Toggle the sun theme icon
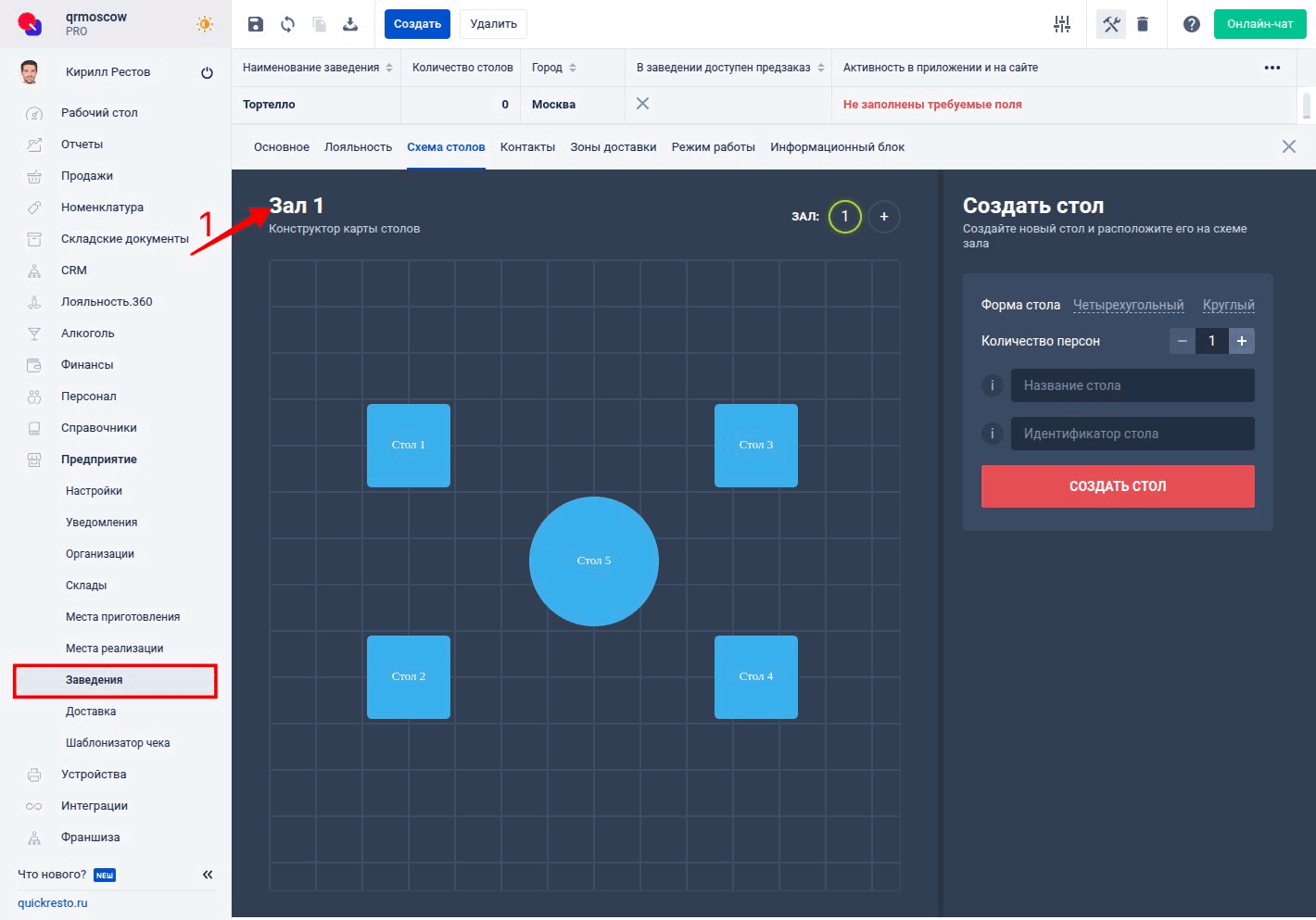The height and width of the screenshot is (920, 1316). pos(205,24)
